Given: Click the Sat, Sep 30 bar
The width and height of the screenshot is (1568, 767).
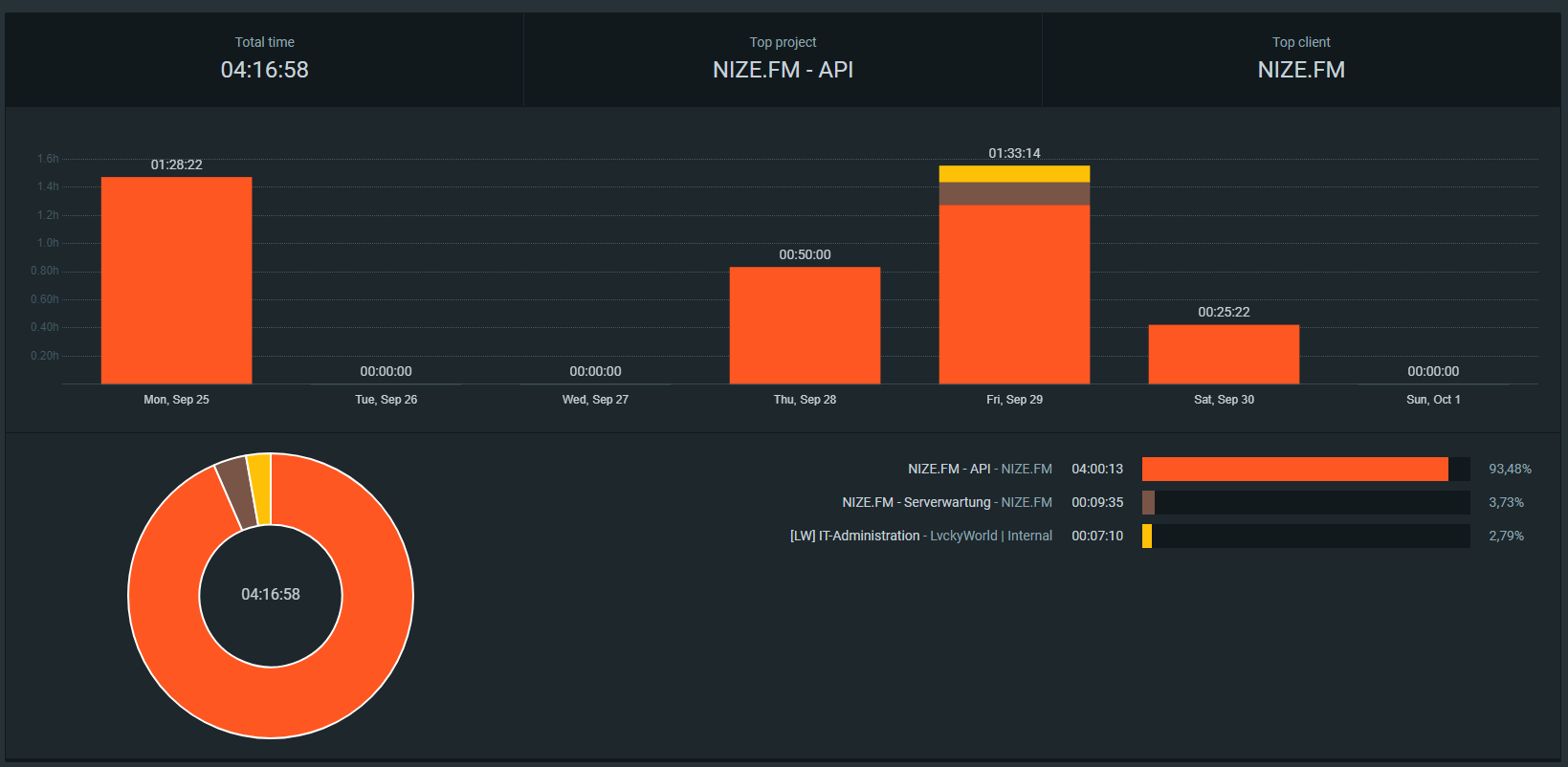Looking at the screenshot, I should [1224, 354].
